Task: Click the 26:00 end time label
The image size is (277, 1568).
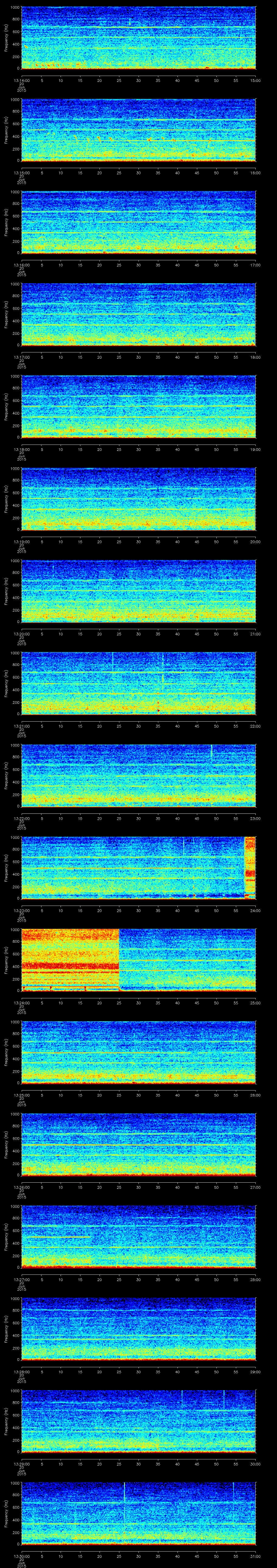Action: [x=256, y=1095]
